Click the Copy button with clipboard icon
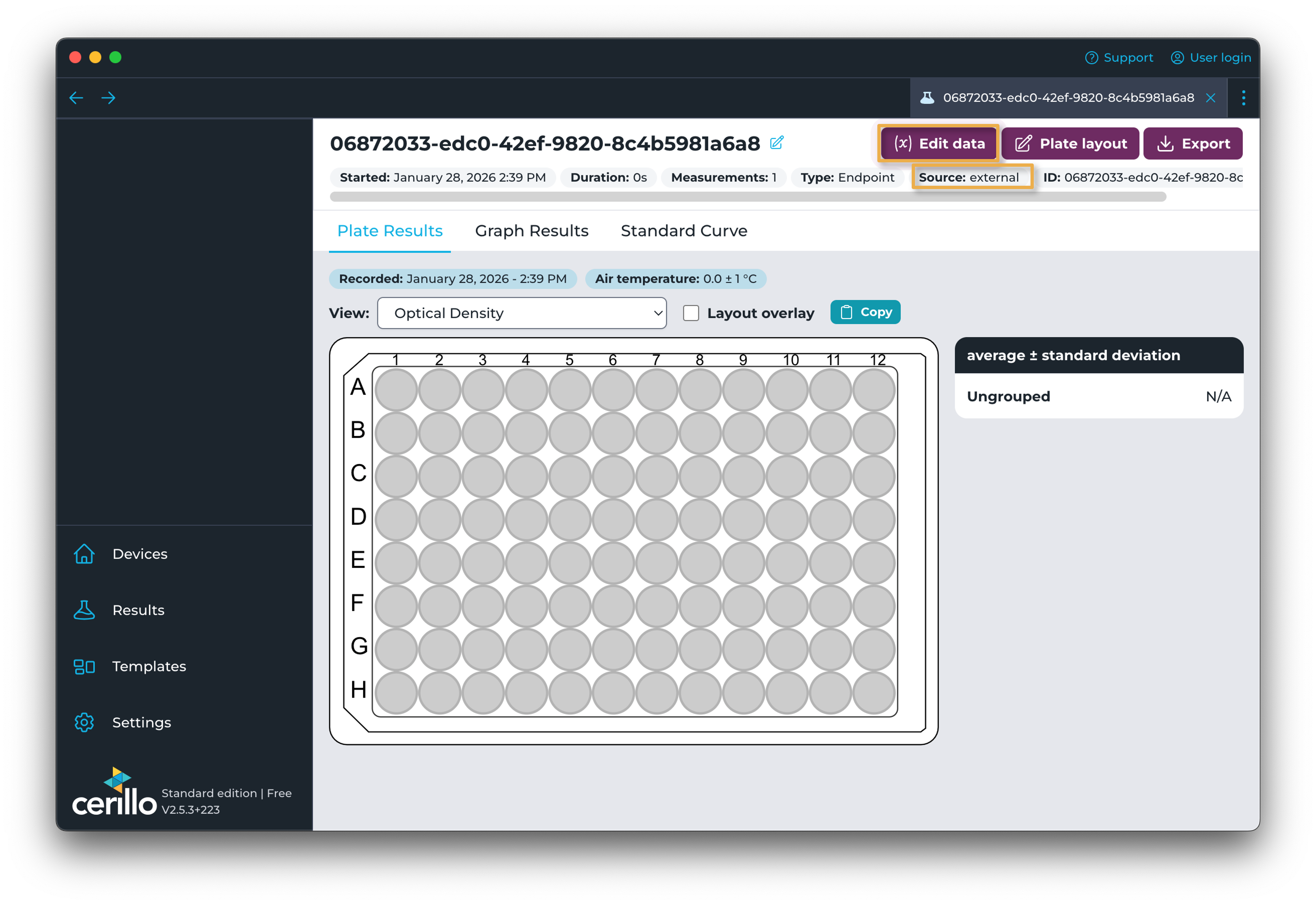This screenshot has width=1316, height=905. [x=865, y=312]
